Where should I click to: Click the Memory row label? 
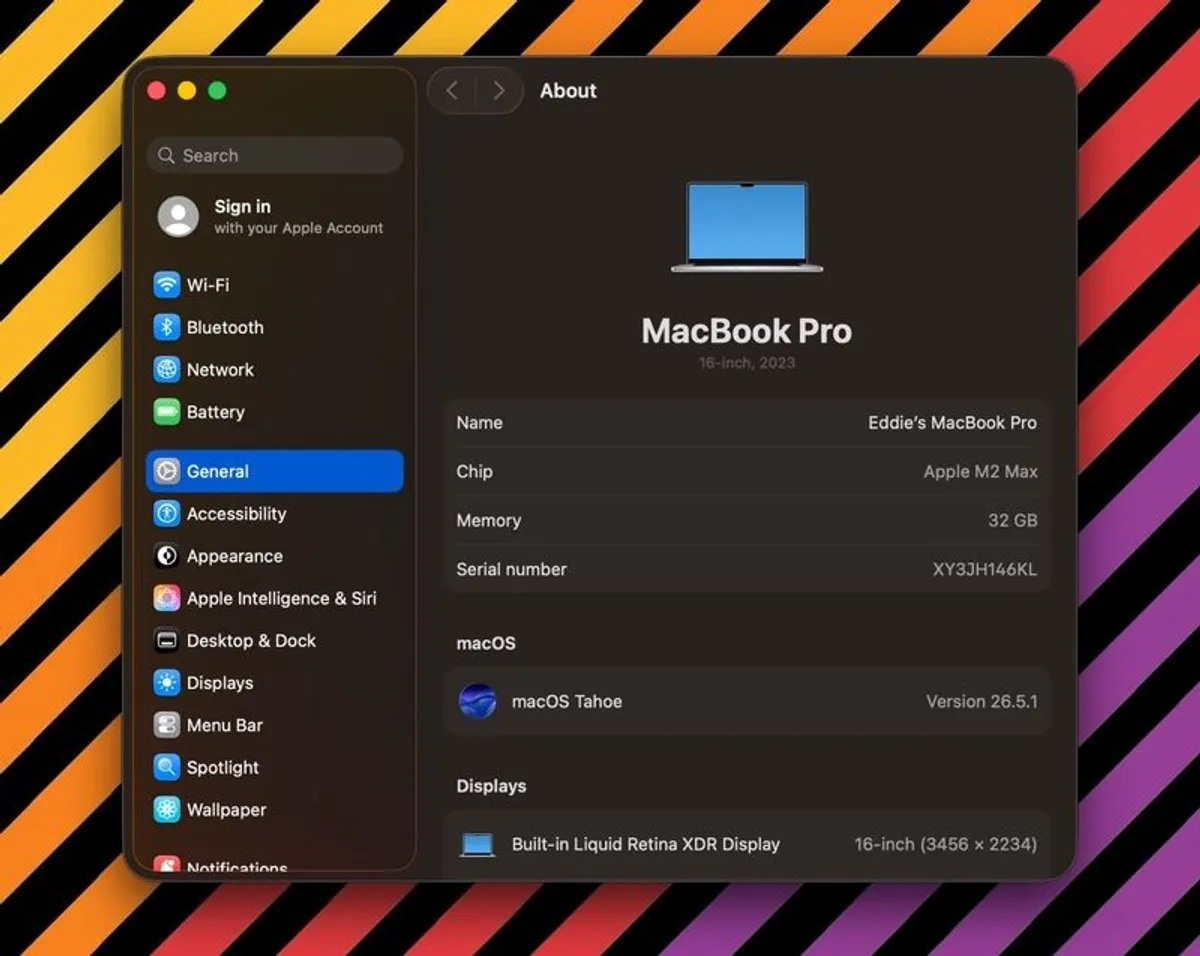click(x=488, y=521)
